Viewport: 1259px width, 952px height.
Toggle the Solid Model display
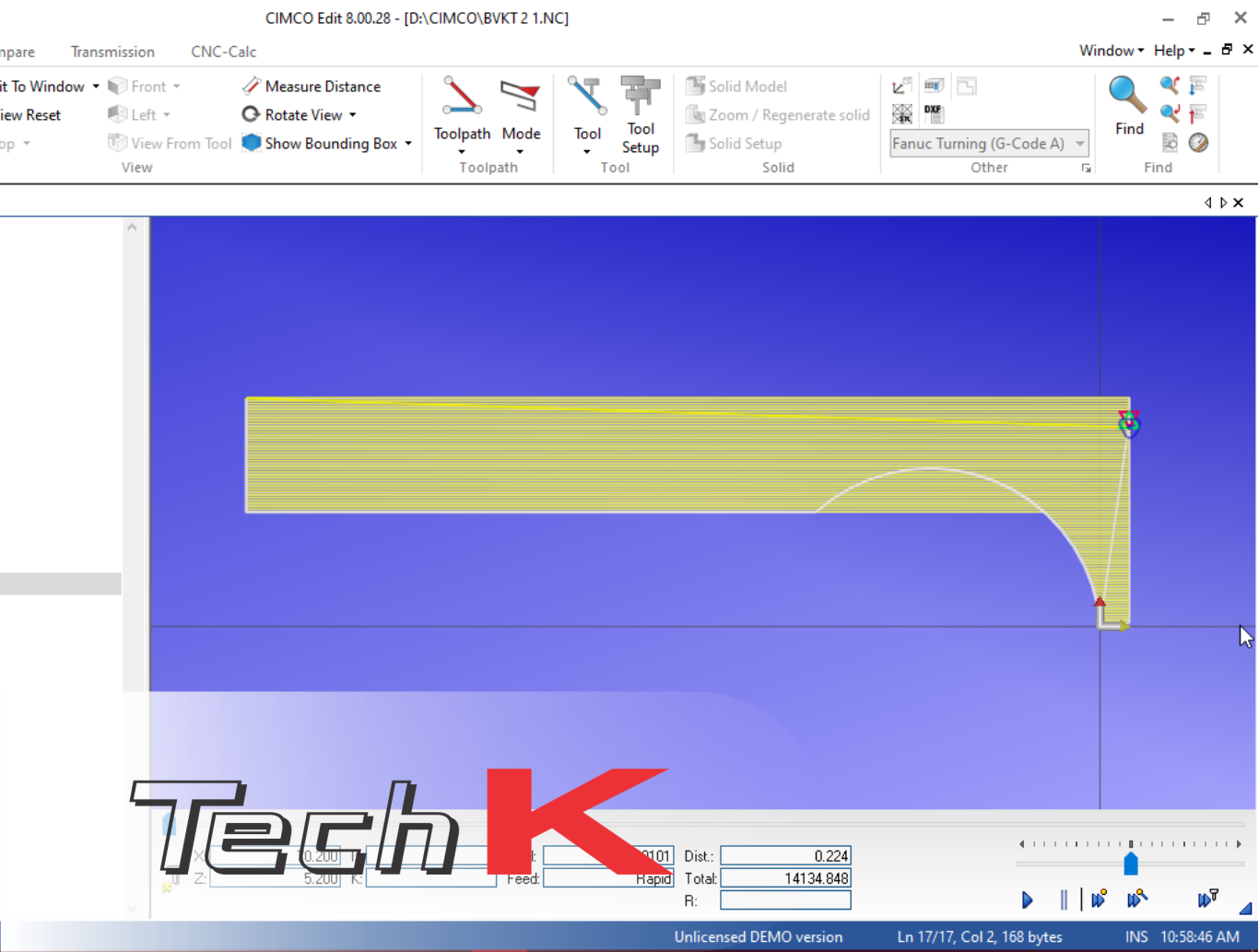point(737,86)
